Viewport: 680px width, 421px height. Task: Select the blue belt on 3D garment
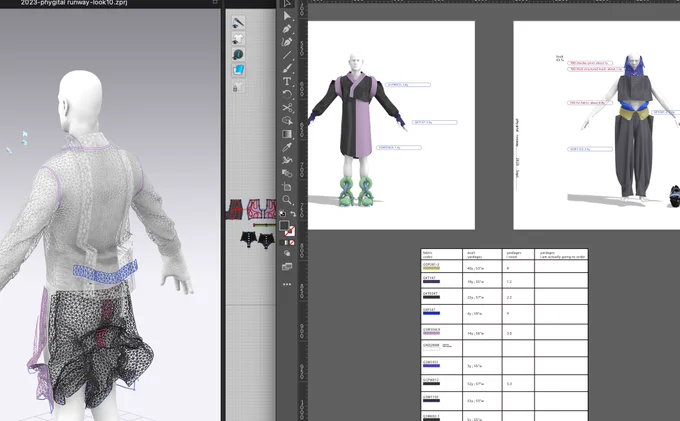(105, 272)
